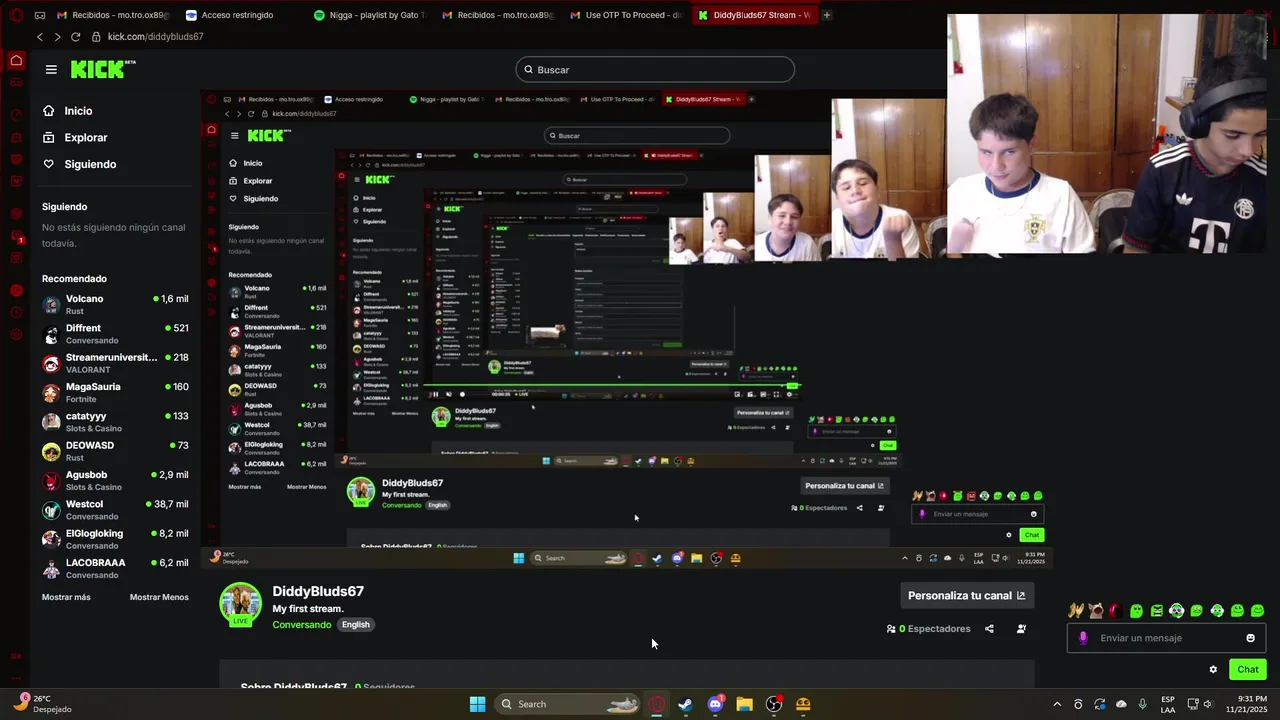Screen dimensions: 1280x720
Task: Click the purple microphone icon in chat
Action: [1083, 638]
